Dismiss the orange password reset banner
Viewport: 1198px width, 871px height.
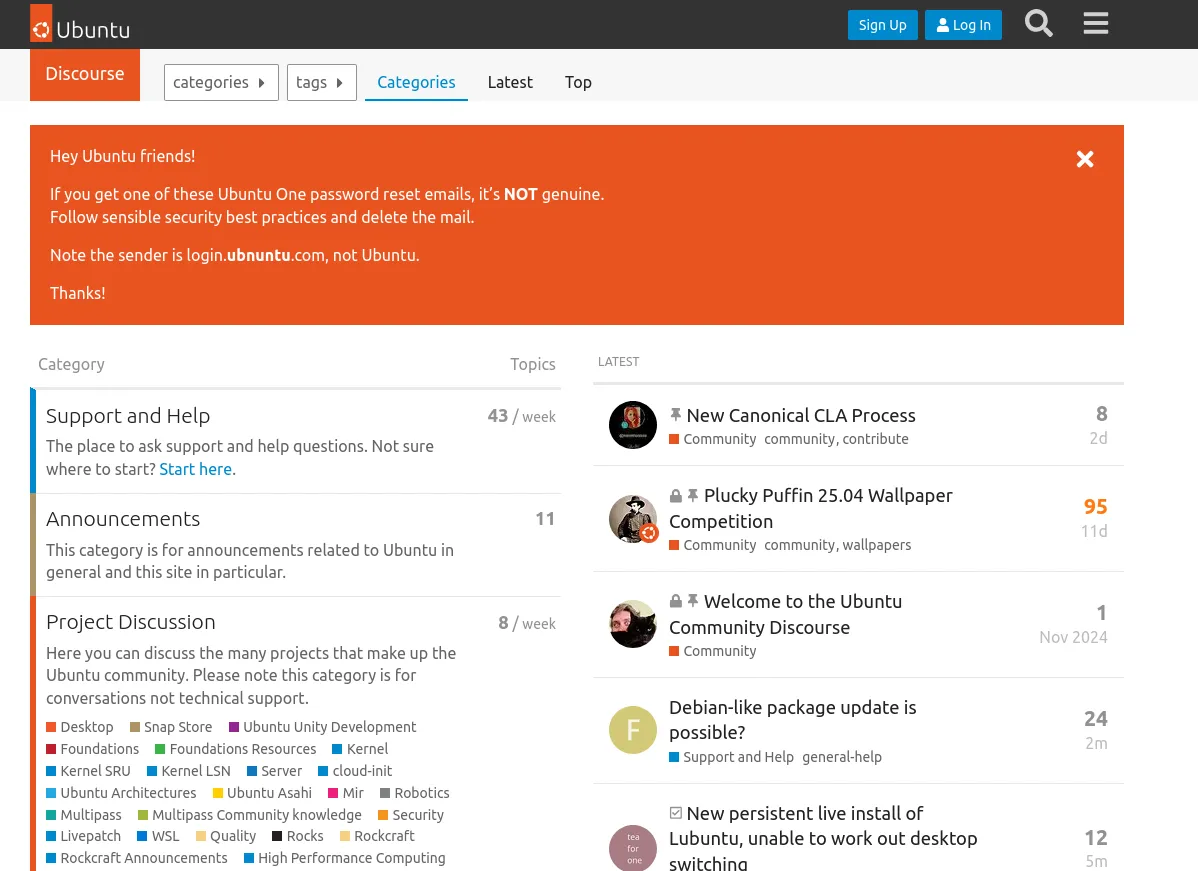coord(1085,159)
